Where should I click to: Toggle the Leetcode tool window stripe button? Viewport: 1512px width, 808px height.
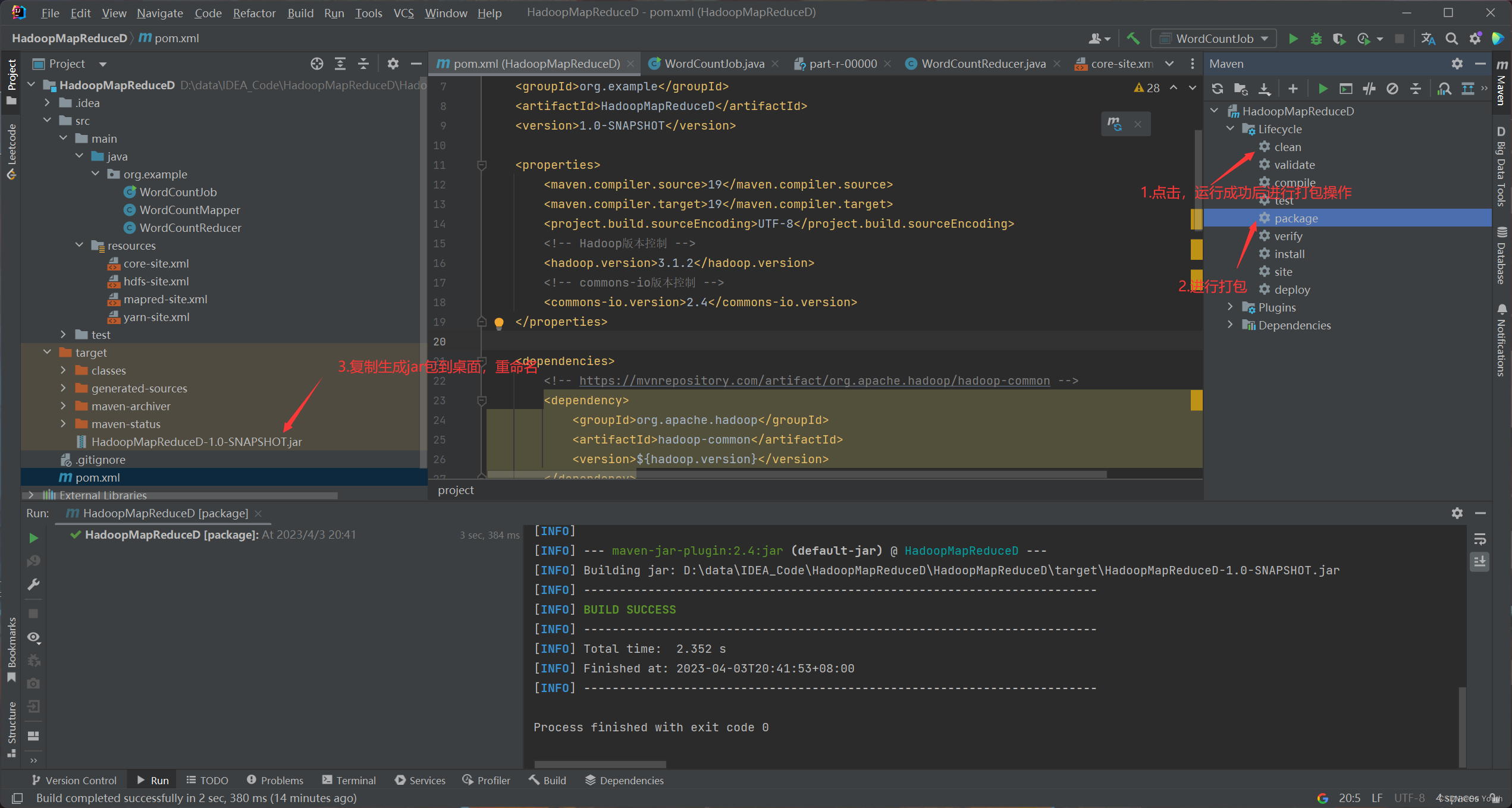pyautogui.click(x=11, y=151)
